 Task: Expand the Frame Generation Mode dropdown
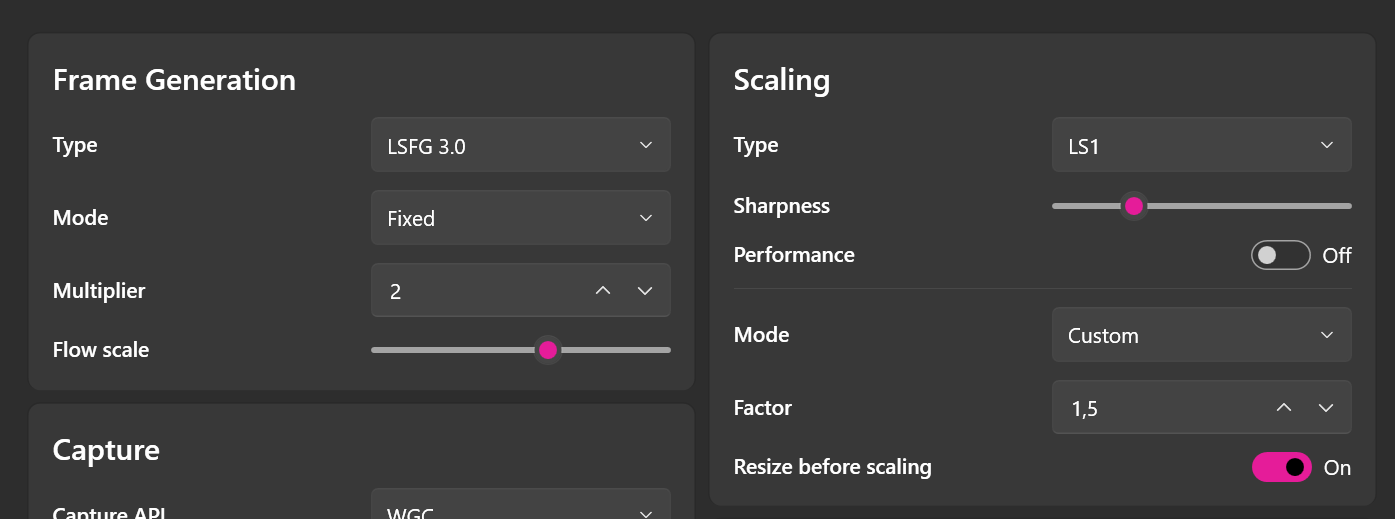tap(520, 218)
